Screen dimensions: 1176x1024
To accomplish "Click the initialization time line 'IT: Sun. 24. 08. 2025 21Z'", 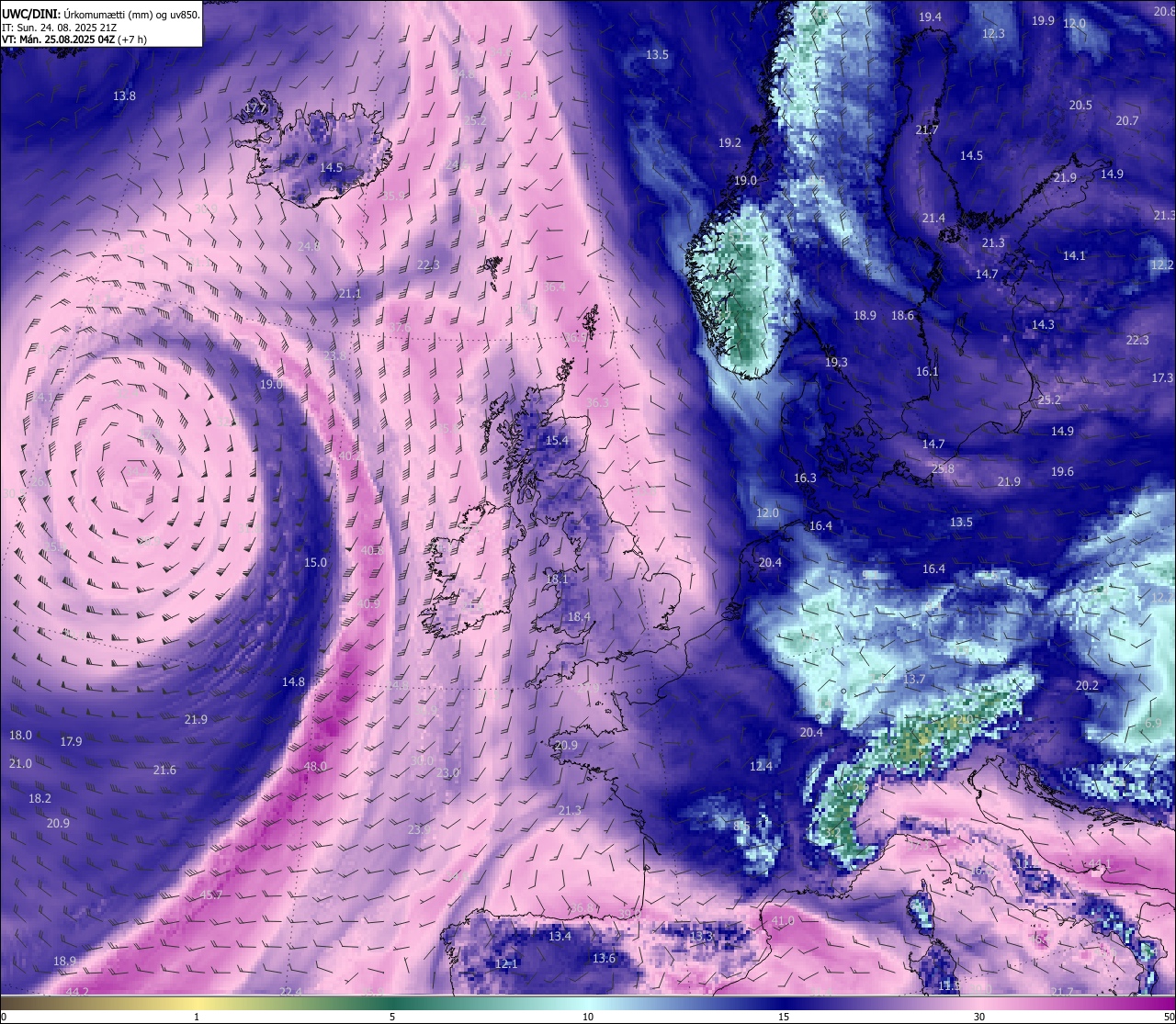I will [x=61, y=28].
